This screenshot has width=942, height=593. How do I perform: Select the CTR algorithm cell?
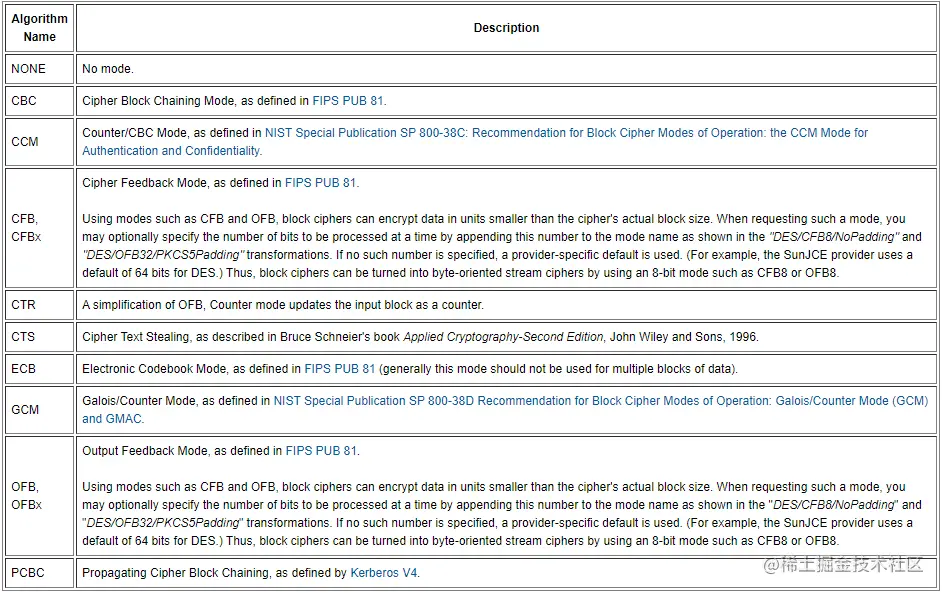click(x=40, y=305)
